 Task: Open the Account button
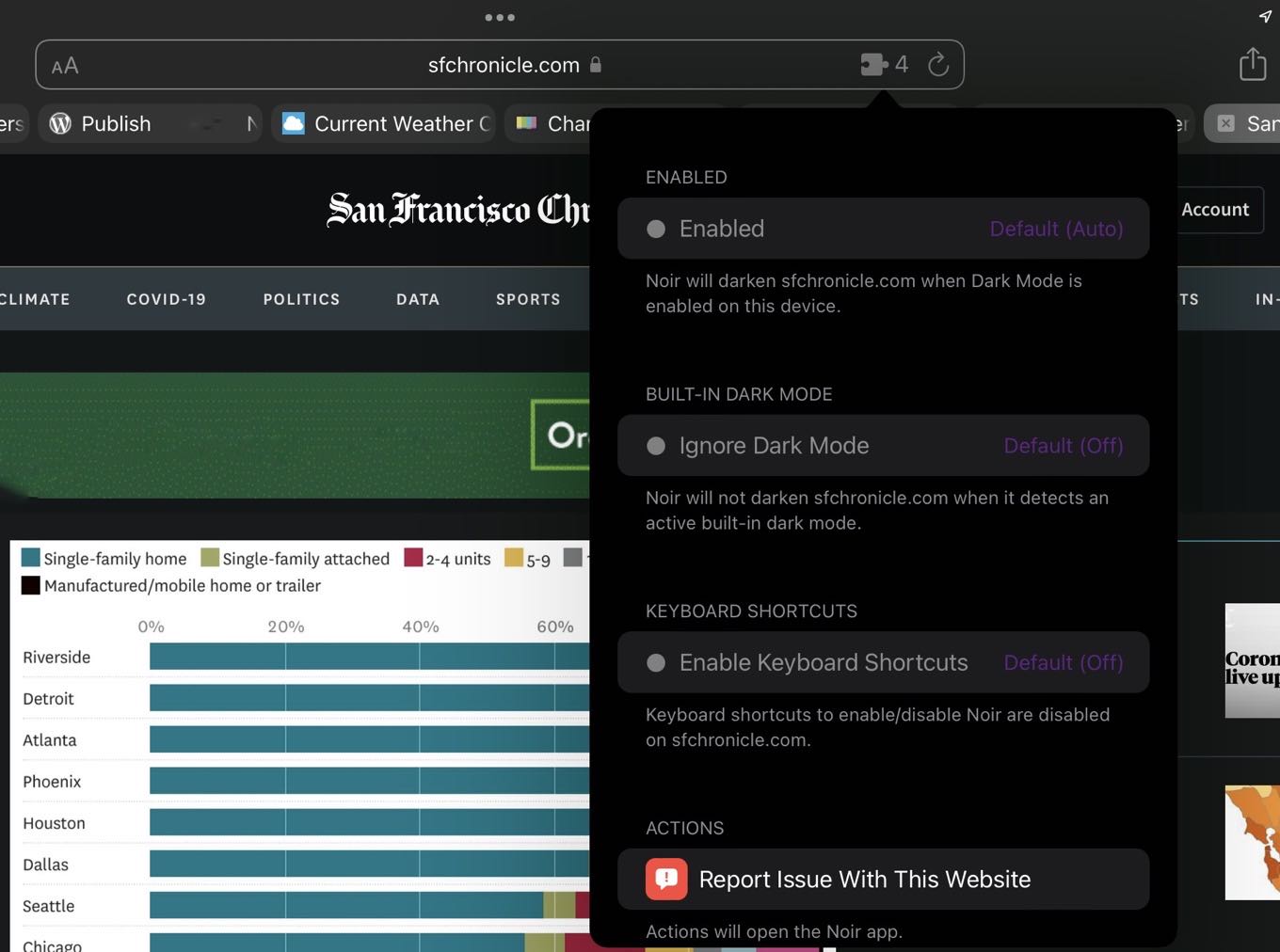(x=1214, y=210)
